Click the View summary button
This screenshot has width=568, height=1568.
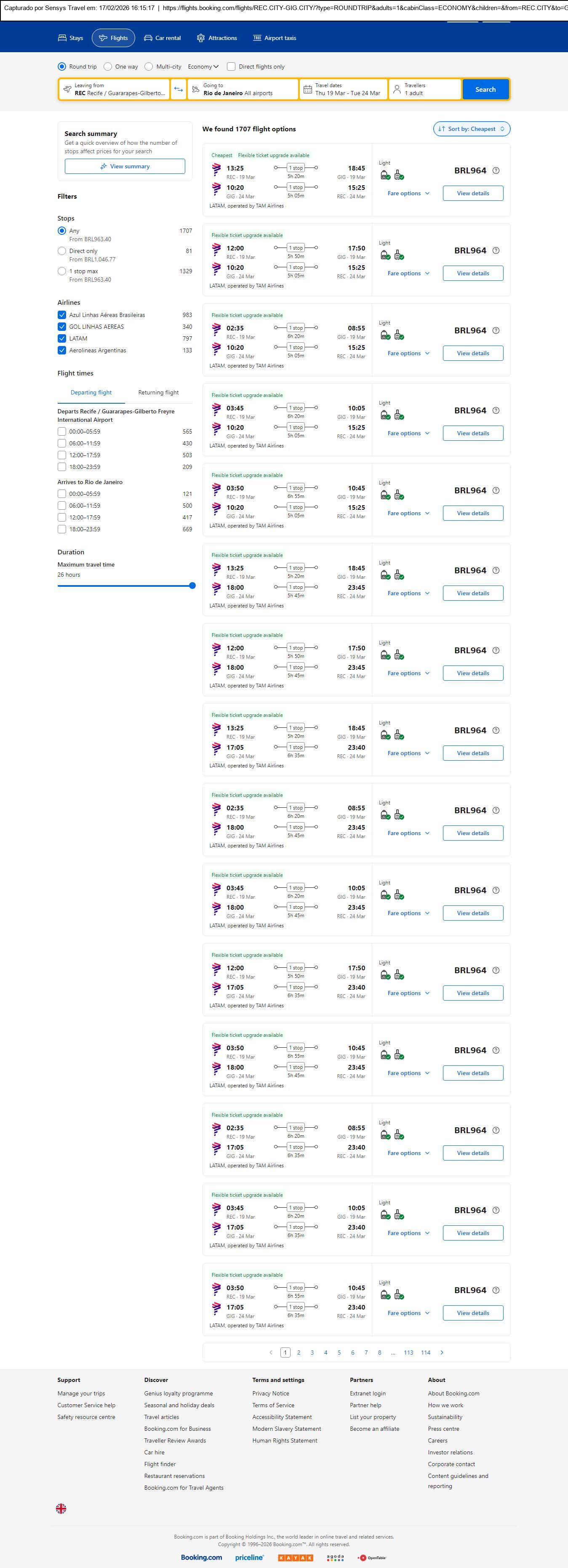pyautogui.click(x=125, y=166)
